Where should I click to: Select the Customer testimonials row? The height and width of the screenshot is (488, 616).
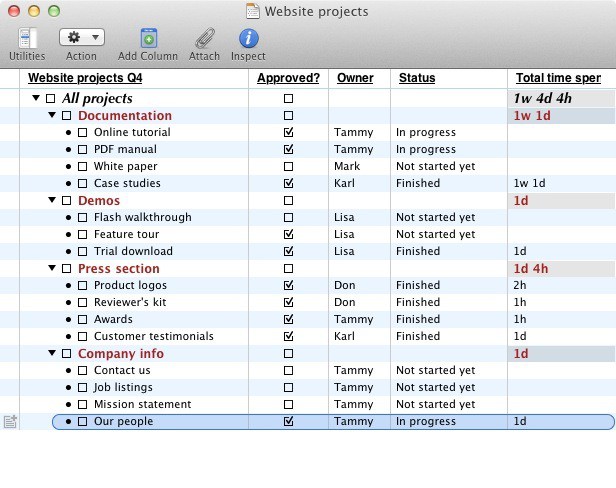[x=153, y=337]
